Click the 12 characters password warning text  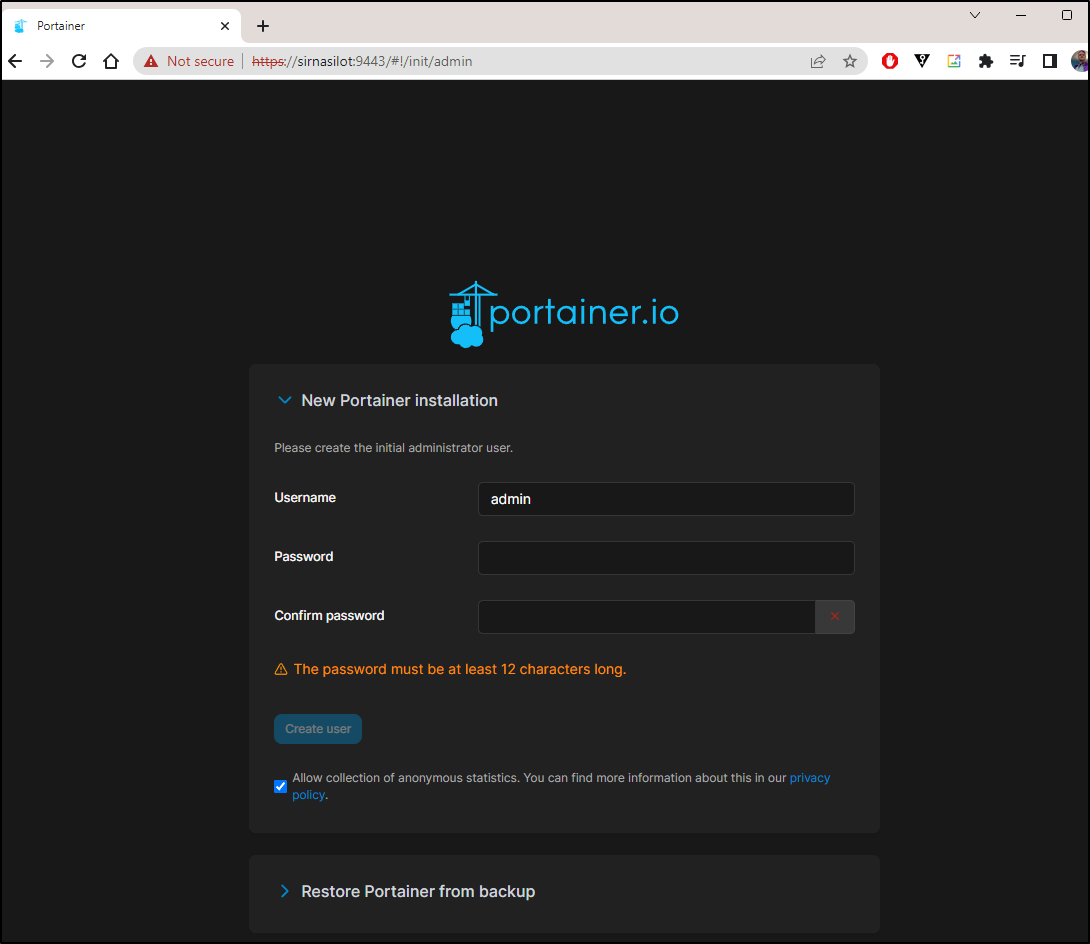coord(459,669)
